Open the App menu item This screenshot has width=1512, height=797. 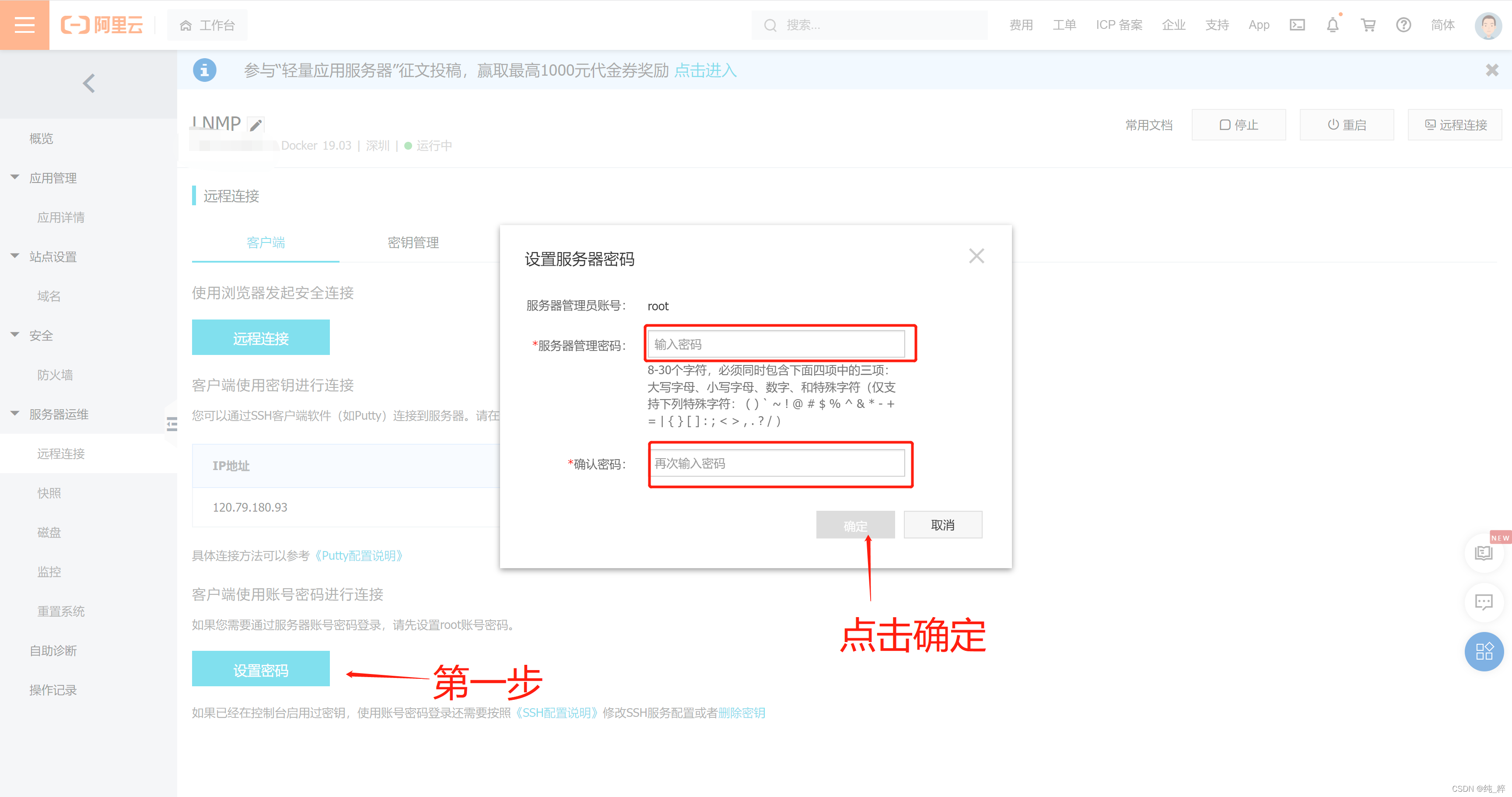tap(1258, 25)
